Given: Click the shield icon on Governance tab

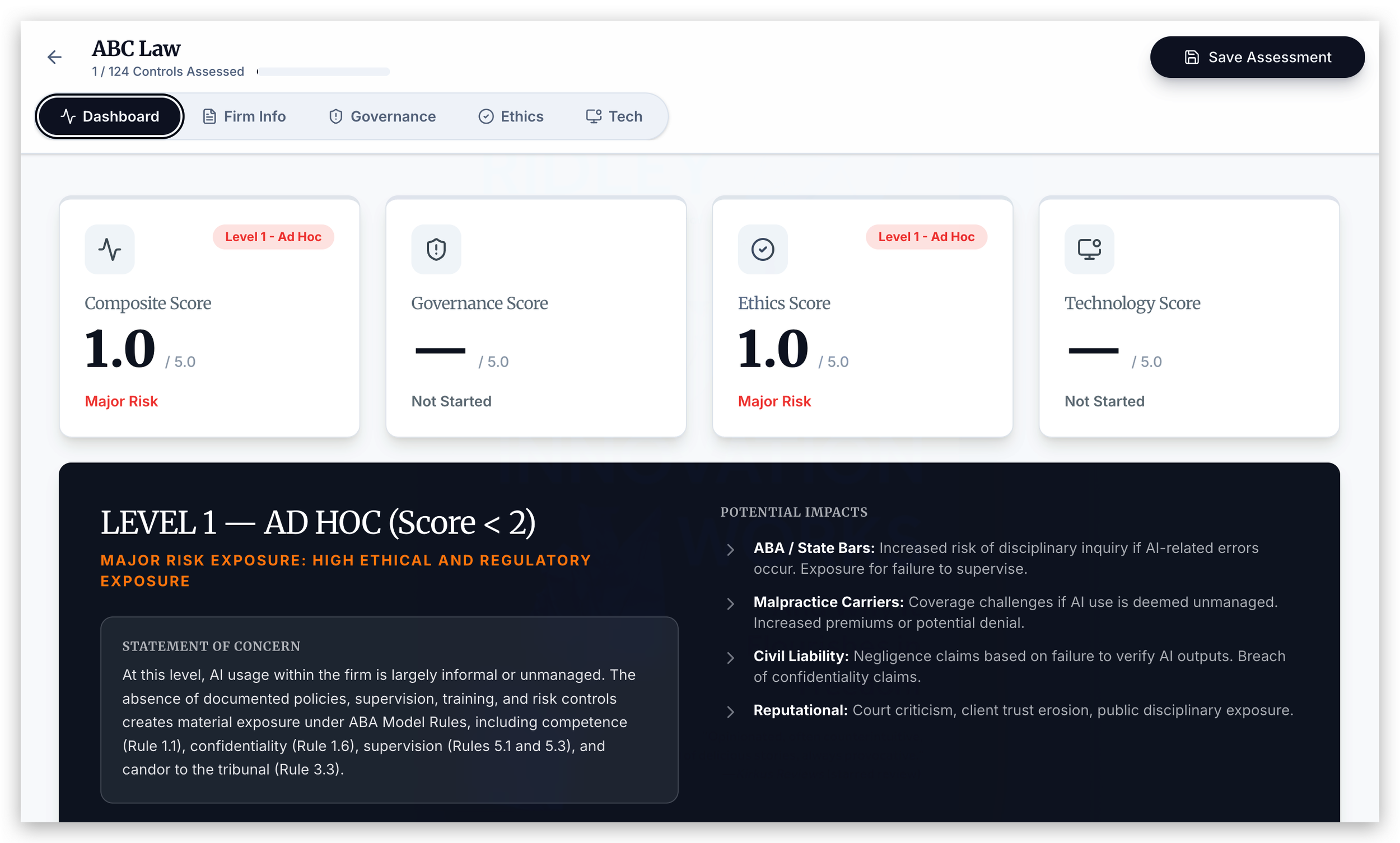Looking at the screenshot, I should click(x=336, y=116).
